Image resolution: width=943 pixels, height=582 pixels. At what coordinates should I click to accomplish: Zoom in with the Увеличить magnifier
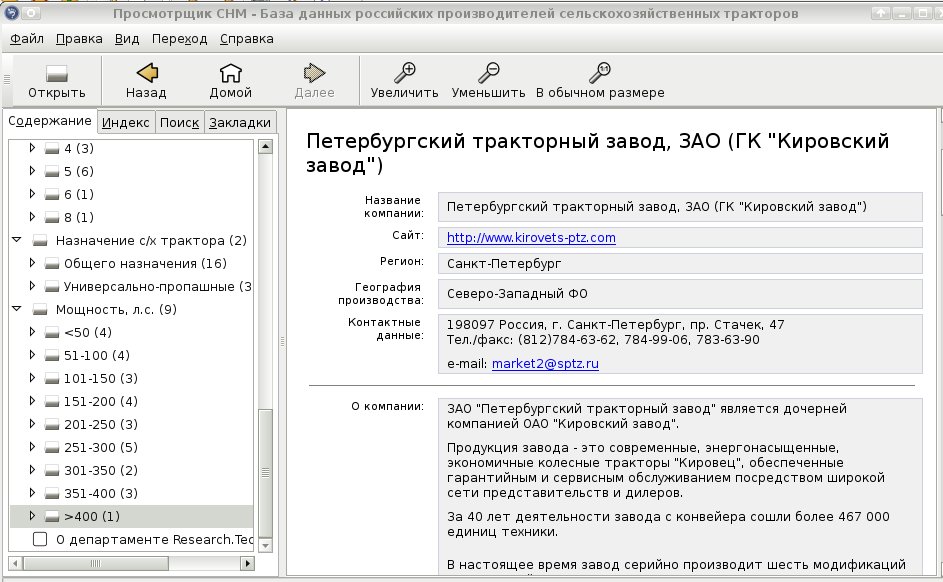coord(404,73)
